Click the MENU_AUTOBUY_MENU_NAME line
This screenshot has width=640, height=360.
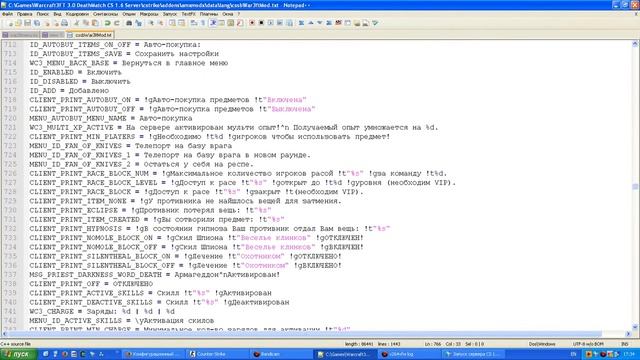(110, 118)
